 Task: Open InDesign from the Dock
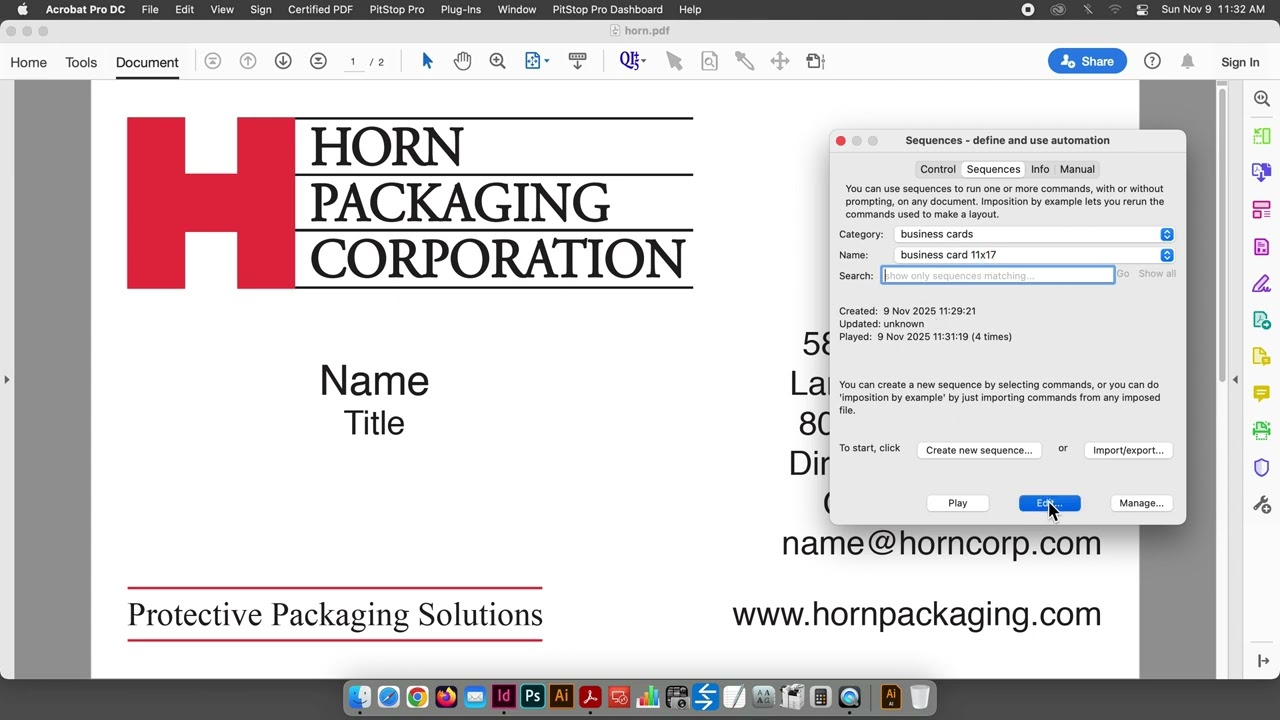pos(504,696)
